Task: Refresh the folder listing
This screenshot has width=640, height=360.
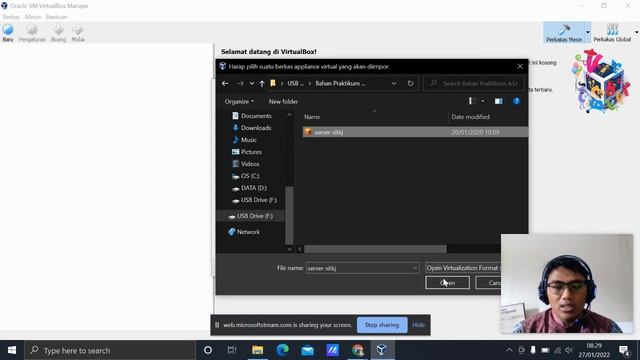Action: [410, 83]
